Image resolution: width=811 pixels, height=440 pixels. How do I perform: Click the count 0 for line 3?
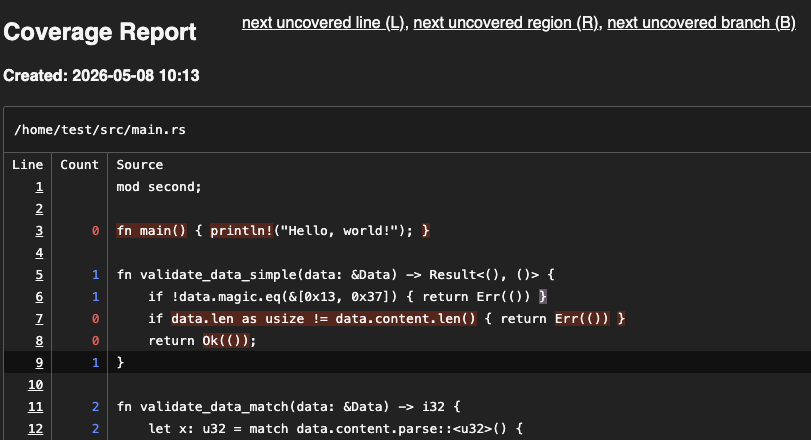pyautogui.click(x=95, y=231)
